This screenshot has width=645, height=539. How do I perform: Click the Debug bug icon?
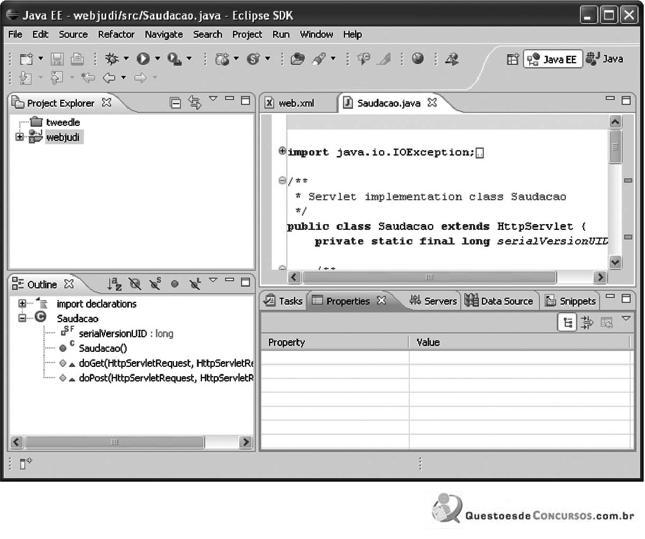[x=111, y=59]
